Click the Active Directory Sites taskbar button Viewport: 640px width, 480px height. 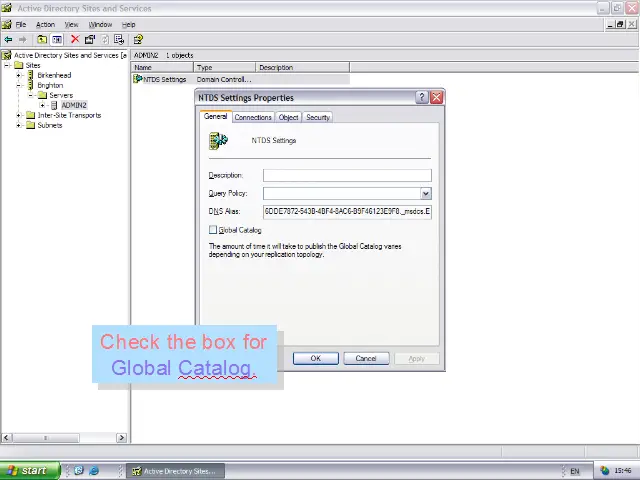tap(176, 471)
